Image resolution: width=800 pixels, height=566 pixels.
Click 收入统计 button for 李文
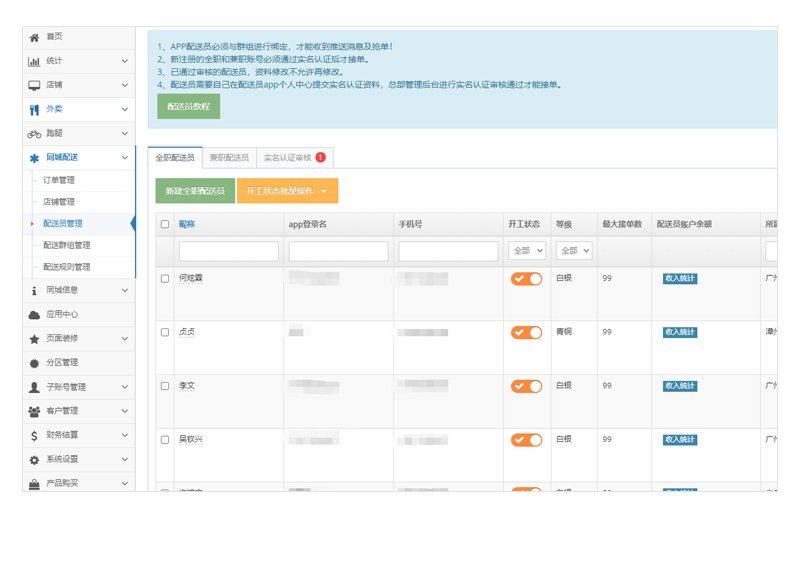point(680,386)
